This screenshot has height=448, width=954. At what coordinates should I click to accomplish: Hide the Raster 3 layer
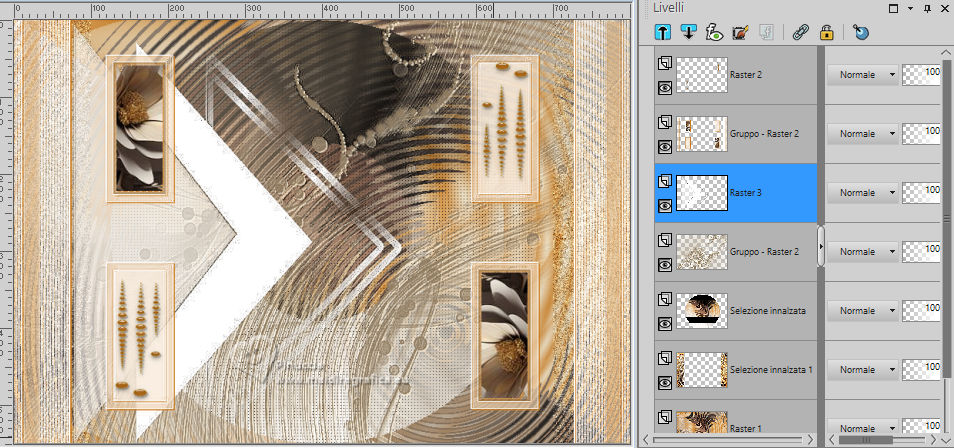click(x=665, y=206)
